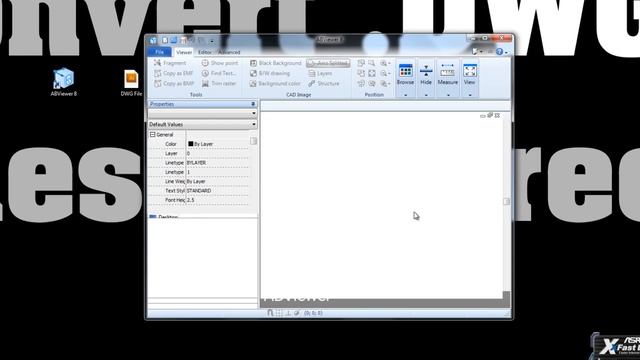The width and height of the screenshot is (640, 360).
Task: Toggle Black Background option
Action: (x=276, y=63)
